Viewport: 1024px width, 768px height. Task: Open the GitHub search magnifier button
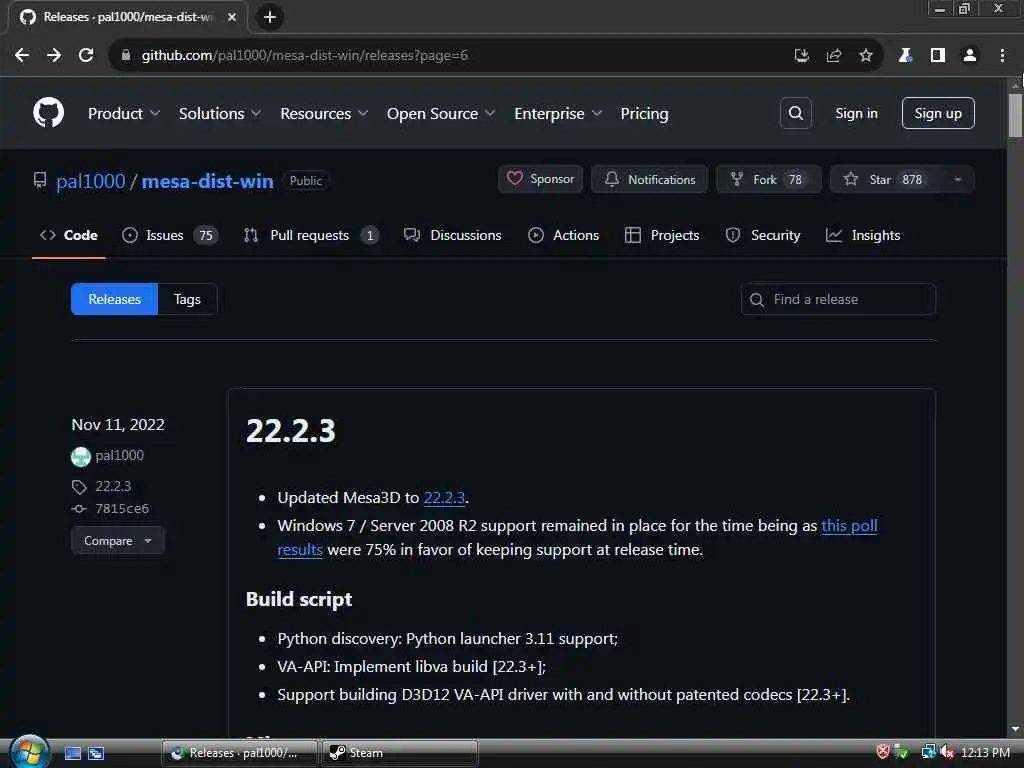(x=795, y=113)
